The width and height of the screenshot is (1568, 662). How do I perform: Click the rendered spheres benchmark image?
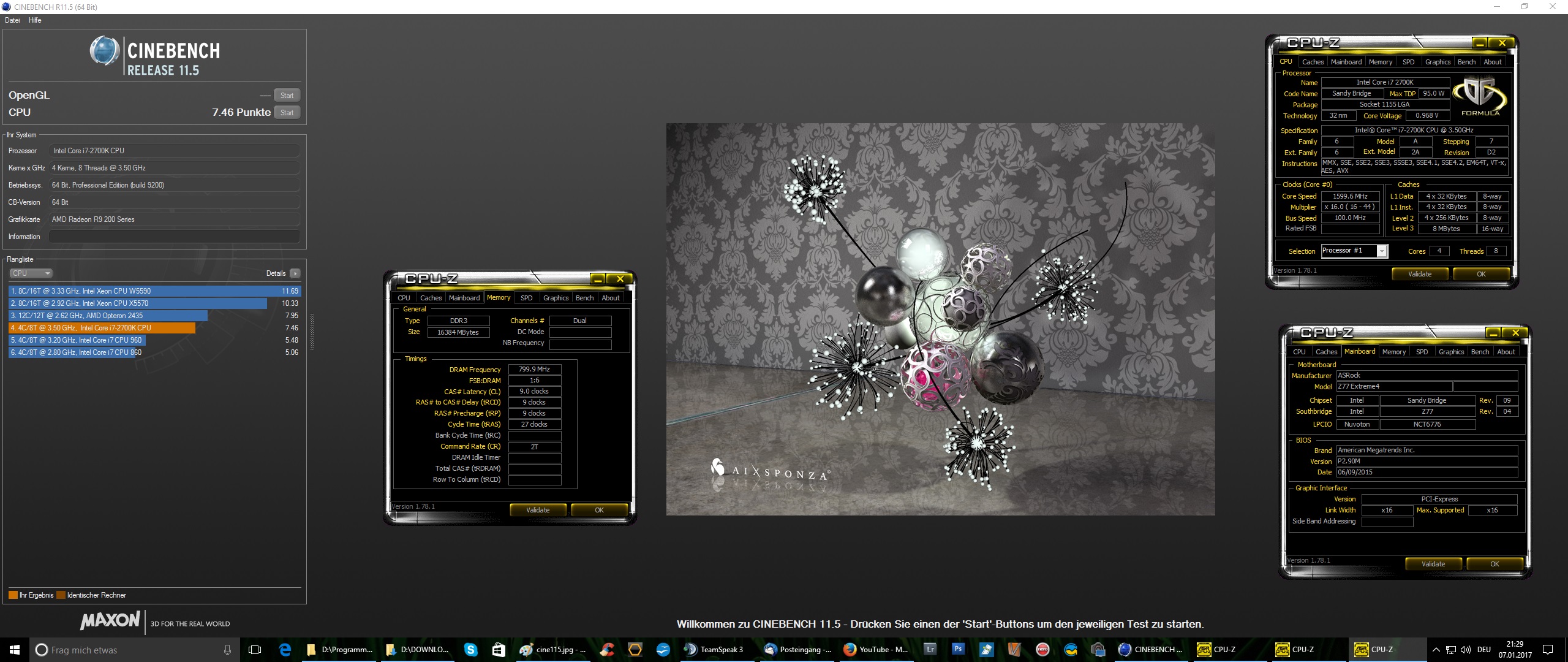[x=940, y=319]
